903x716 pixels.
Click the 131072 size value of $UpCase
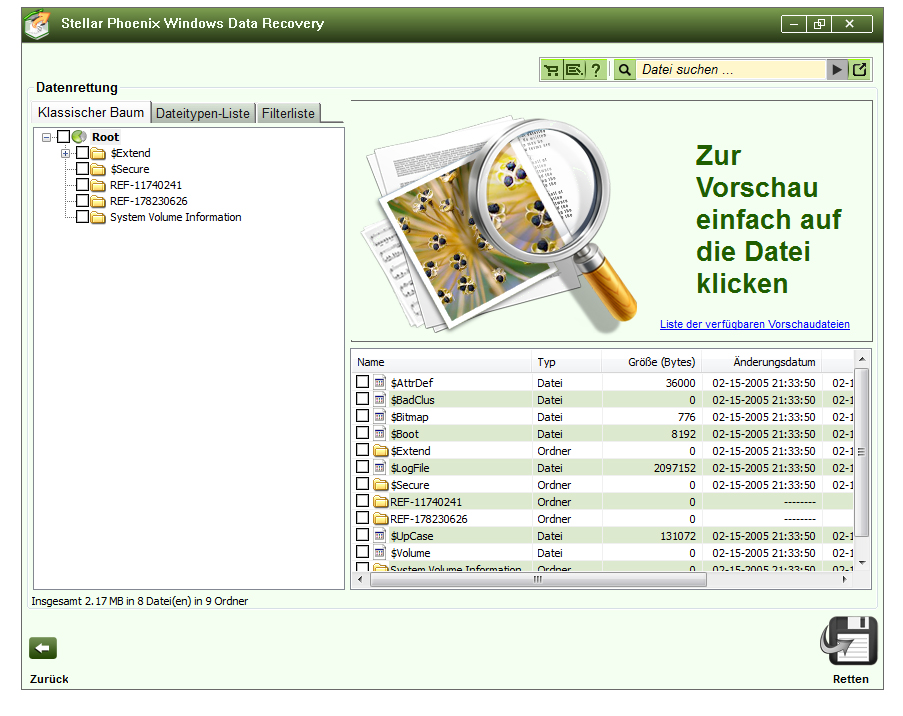[x=678, y=536]
